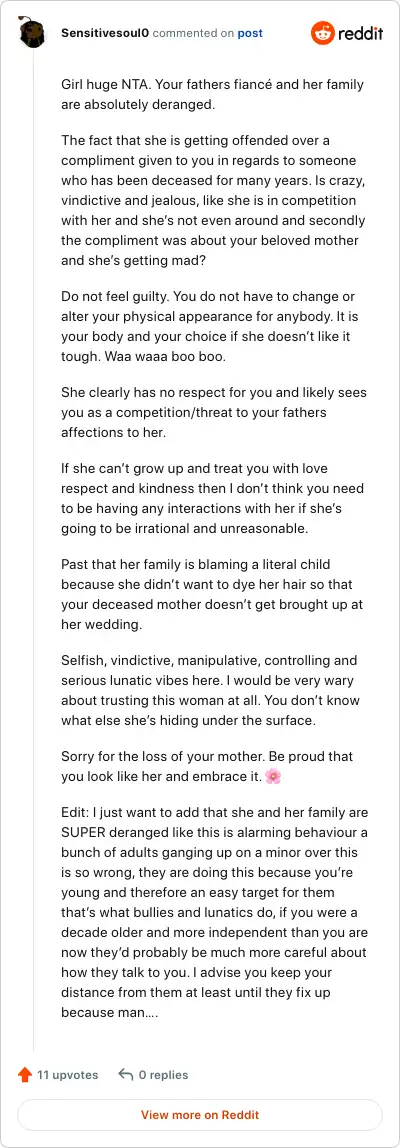The width and height of the screenshot is (400, 1148).
Task: Select the "11 upvotes" count label
Action: [67, 1075]
